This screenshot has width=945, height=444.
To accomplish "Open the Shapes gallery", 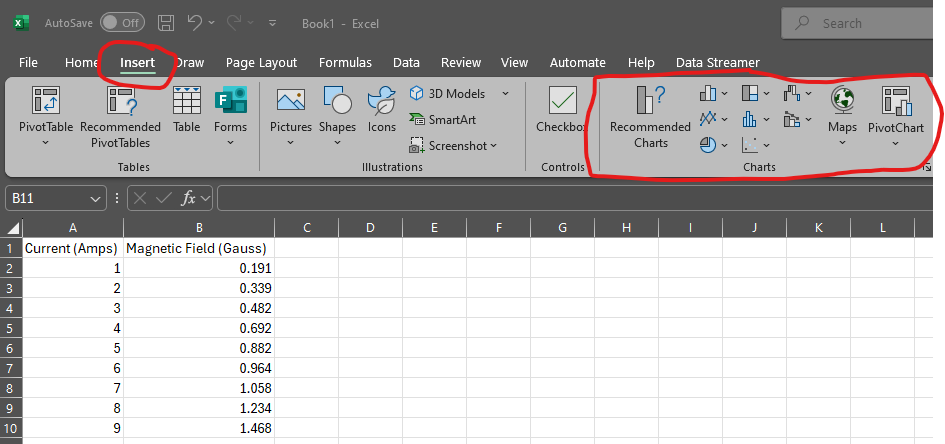I will point(337,102).
